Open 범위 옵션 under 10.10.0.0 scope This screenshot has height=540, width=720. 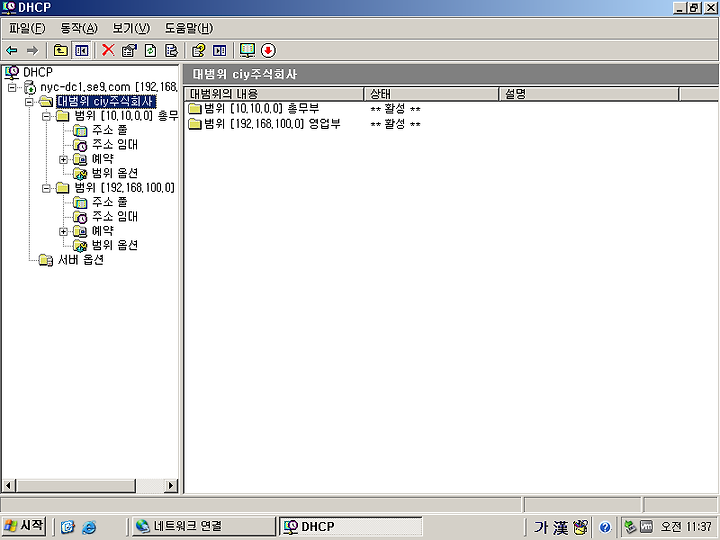click(x=115, y=173)
